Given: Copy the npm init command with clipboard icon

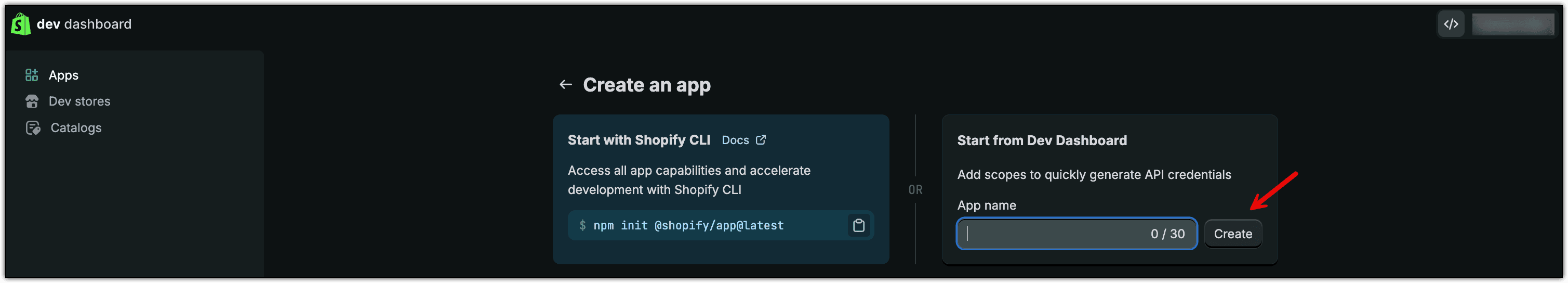Looking at the screenshot, I should (858, 226).
